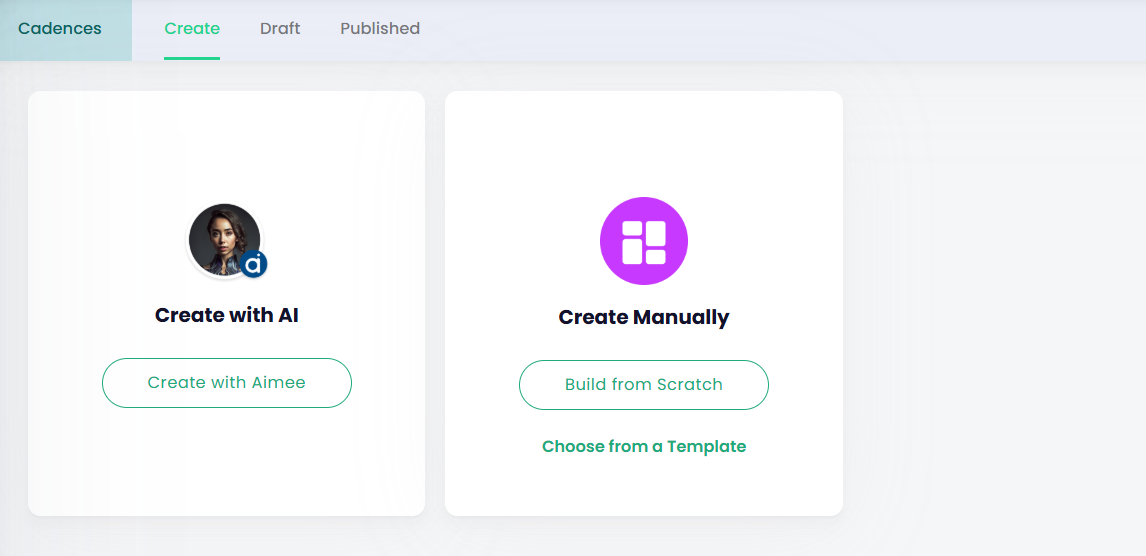Click blank space below Choose from a Template
Viewport: 1146px width, 556px height.
[644, 488]
